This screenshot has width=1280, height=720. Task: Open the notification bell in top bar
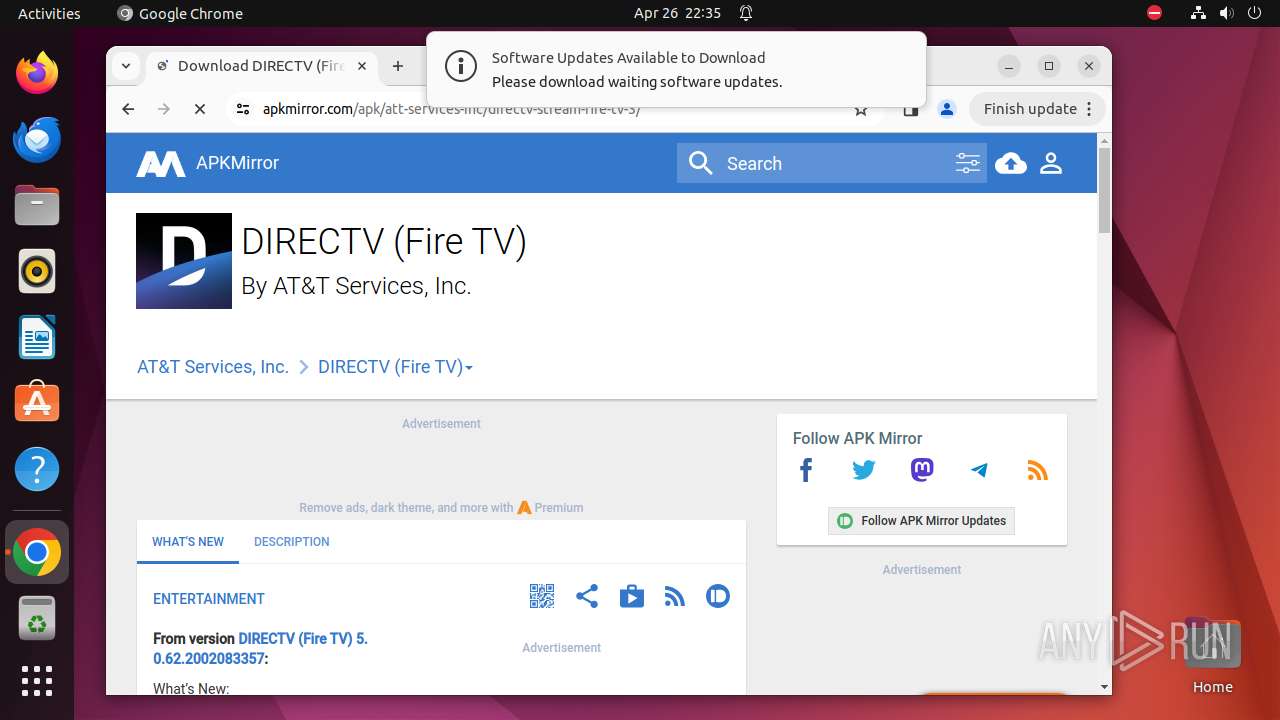pyautogui.click(x=746, y=13)
